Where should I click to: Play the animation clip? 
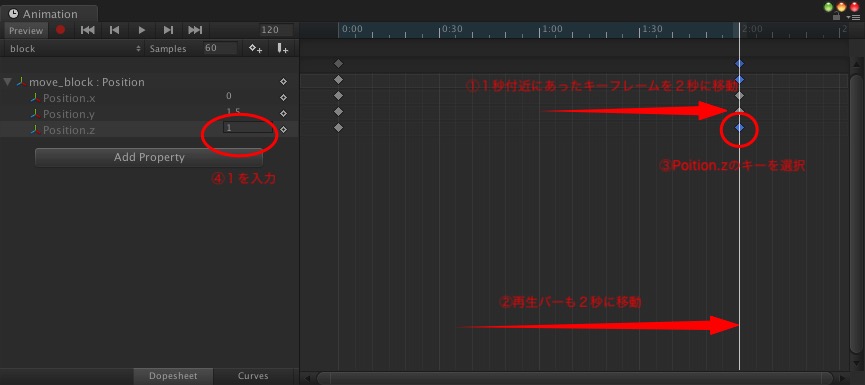(142, 30)
